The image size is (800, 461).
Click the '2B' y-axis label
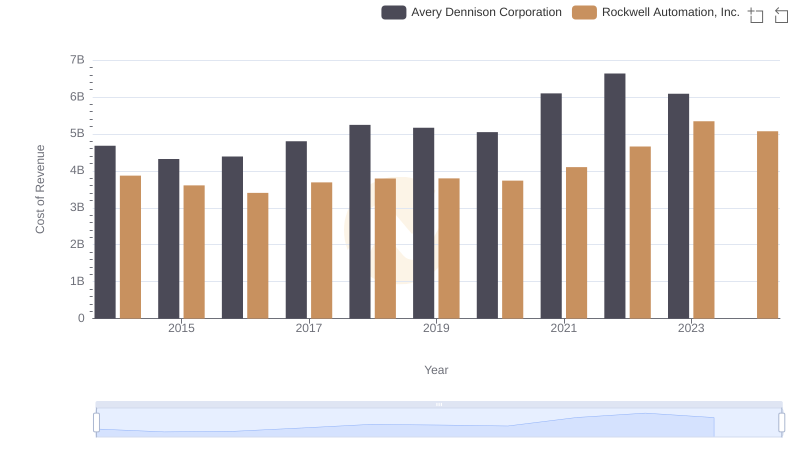77,244
